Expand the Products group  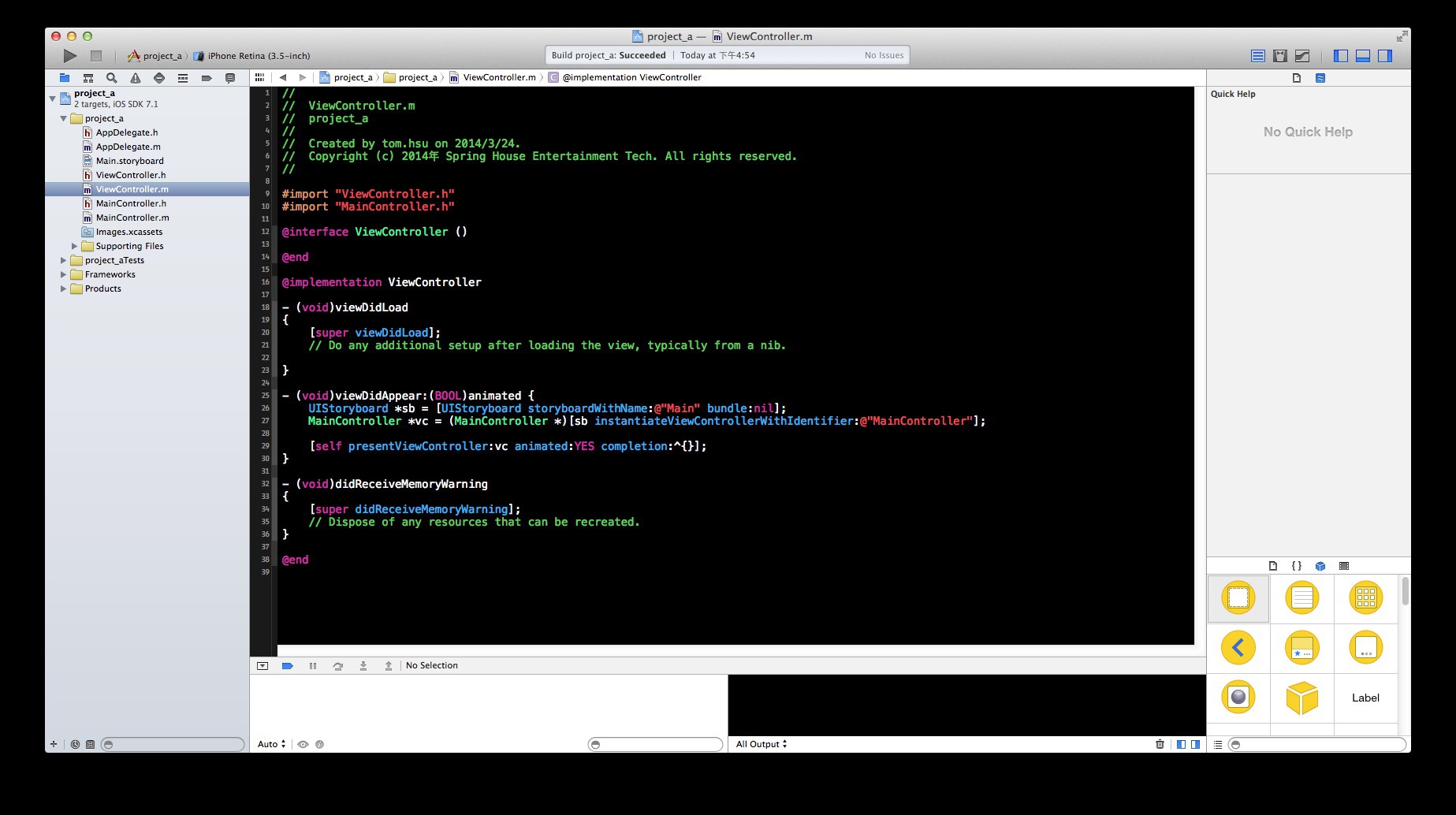click(64, 288)
